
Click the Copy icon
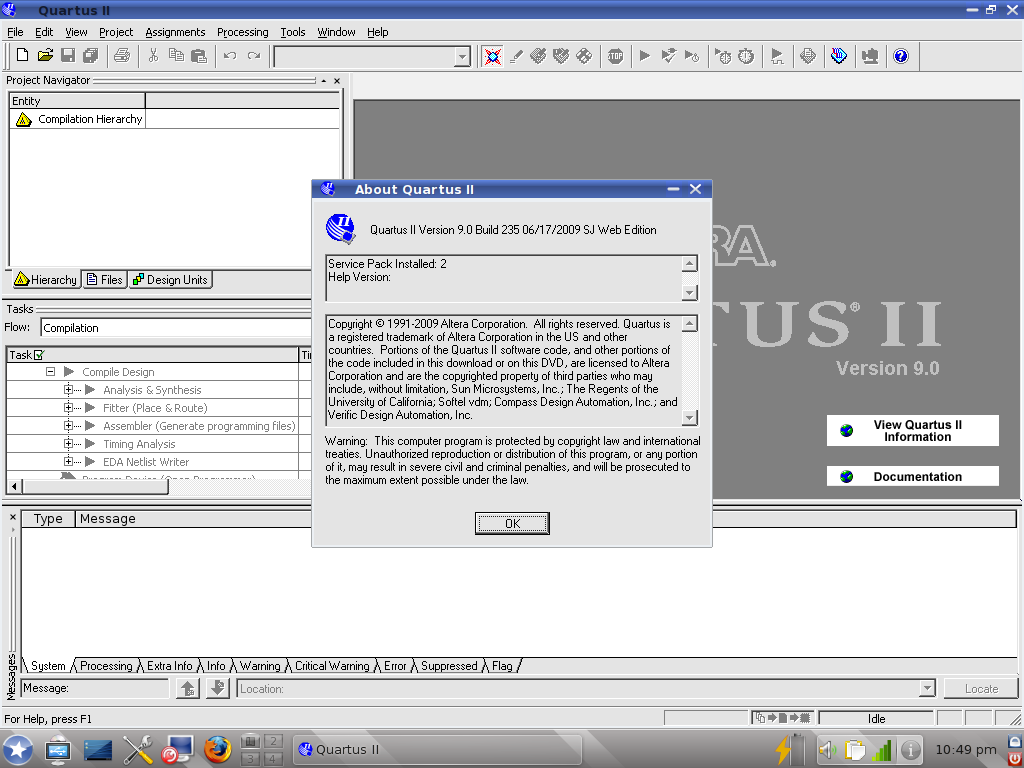176,56
